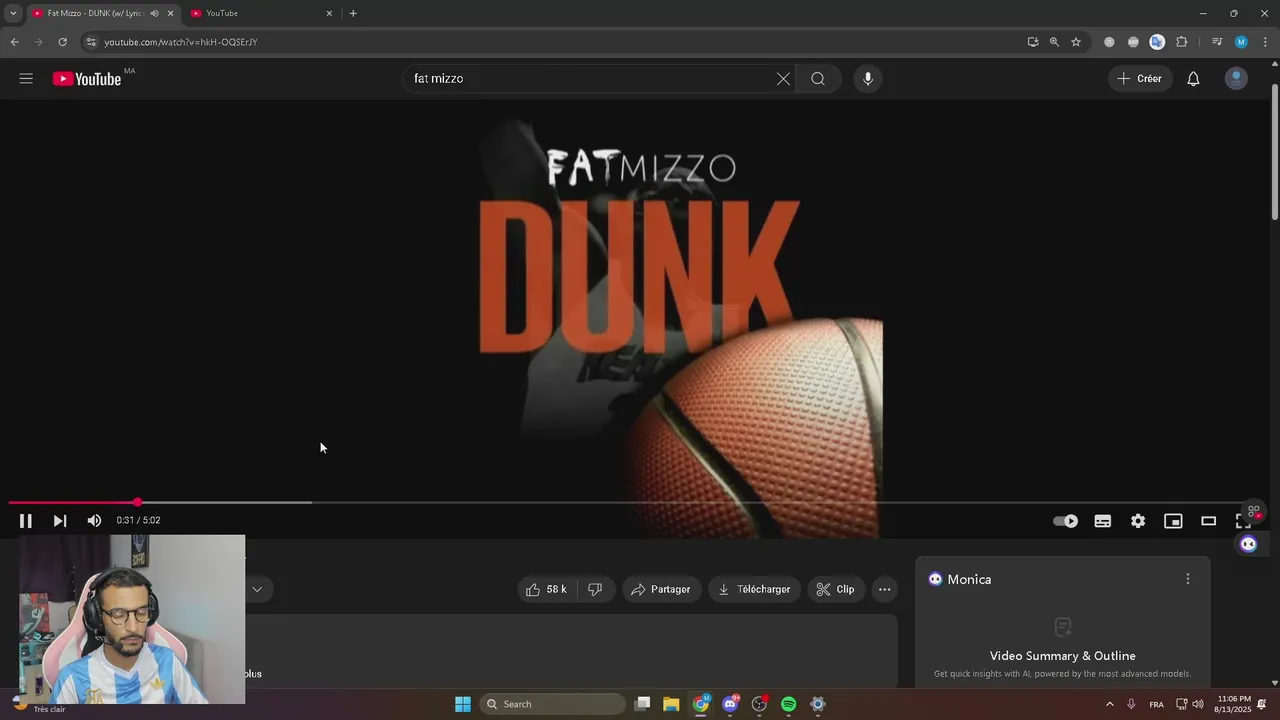Open File Explorer from the taskbar
This screenshot has height=720, width=1280.
[x=671, y=704]
